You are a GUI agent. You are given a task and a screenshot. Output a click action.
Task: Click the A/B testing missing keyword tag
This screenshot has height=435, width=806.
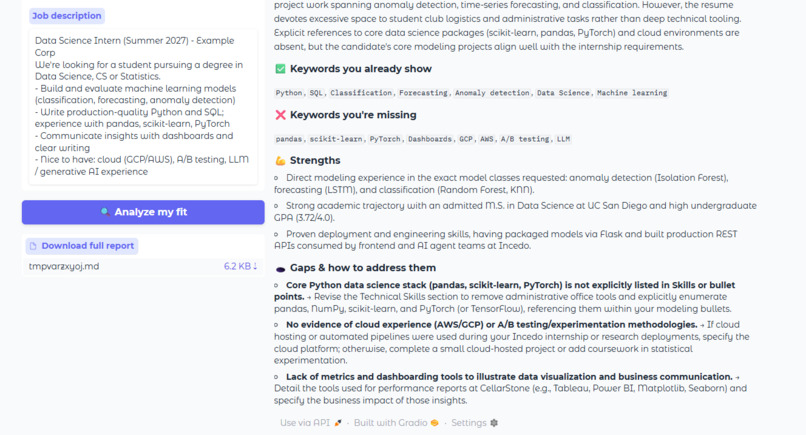click(525, 139)
